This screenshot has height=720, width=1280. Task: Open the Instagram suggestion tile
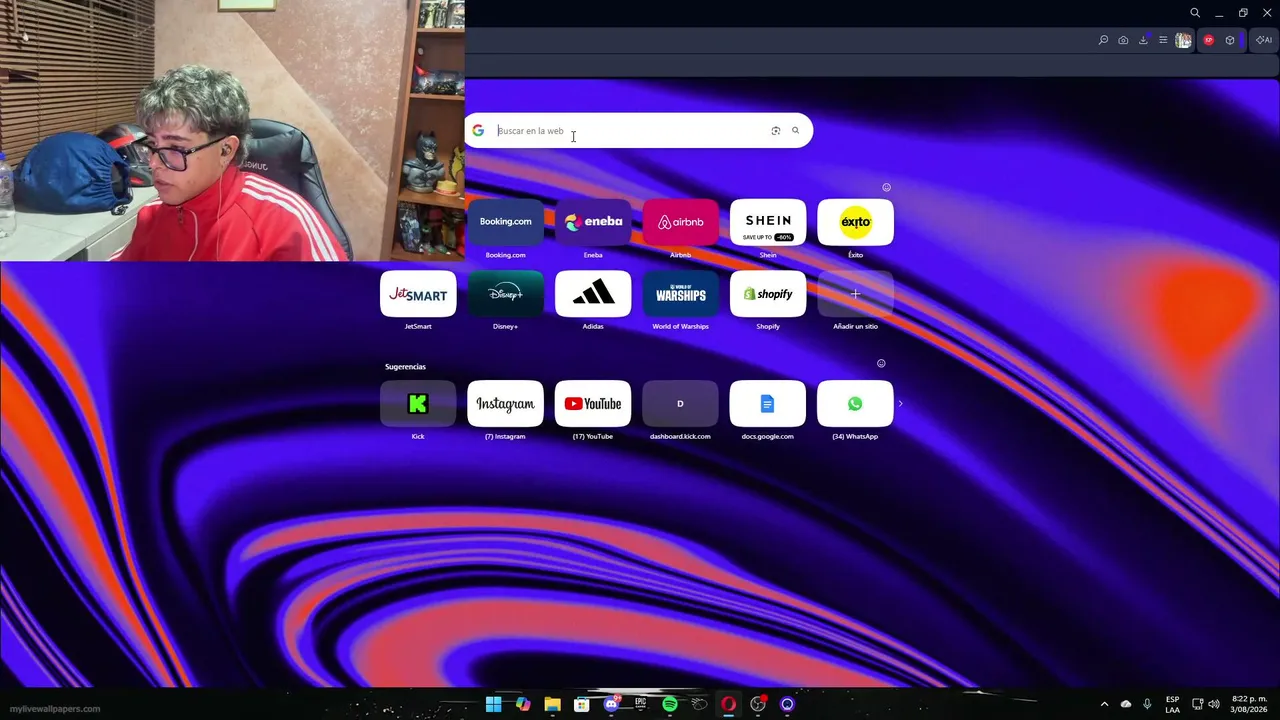pyautogui.click(x=505, y=404)
